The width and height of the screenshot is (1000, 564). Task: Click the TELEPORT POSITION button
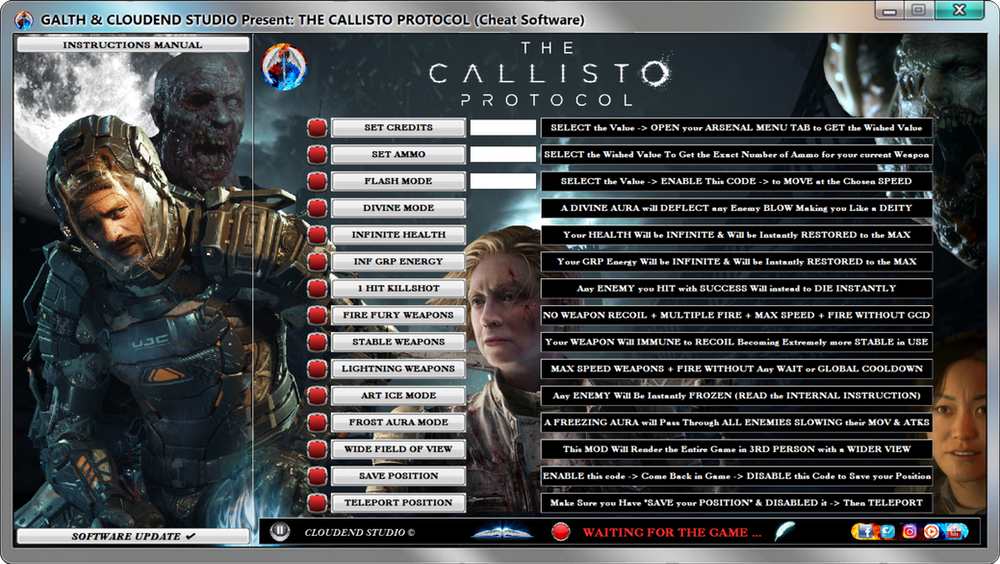[x=399, y=503]
